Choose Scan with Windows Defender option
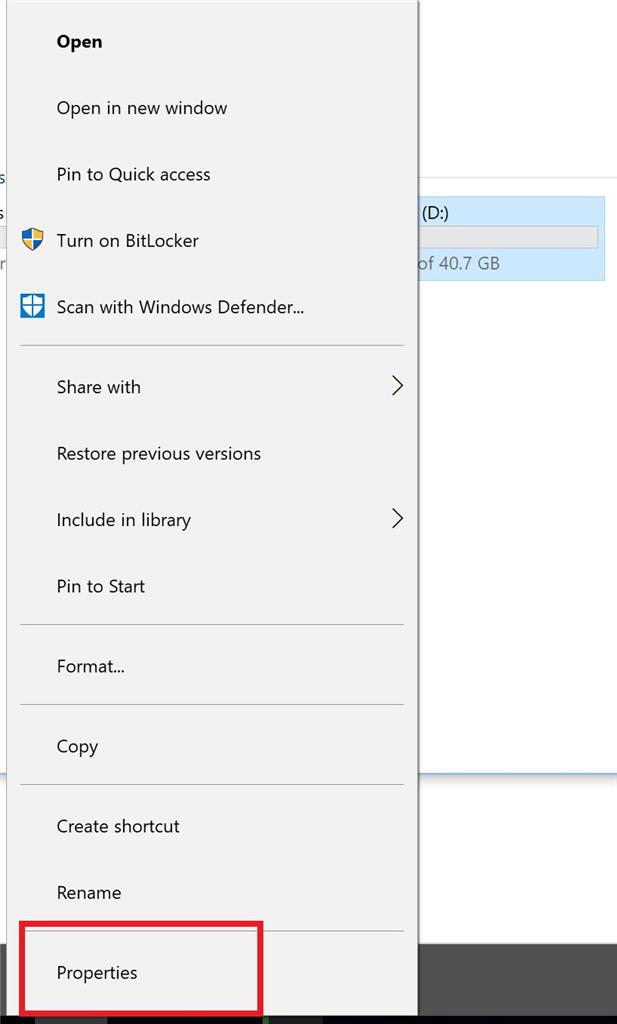The height and width of the screenshot is (1024, 617). 180,307
